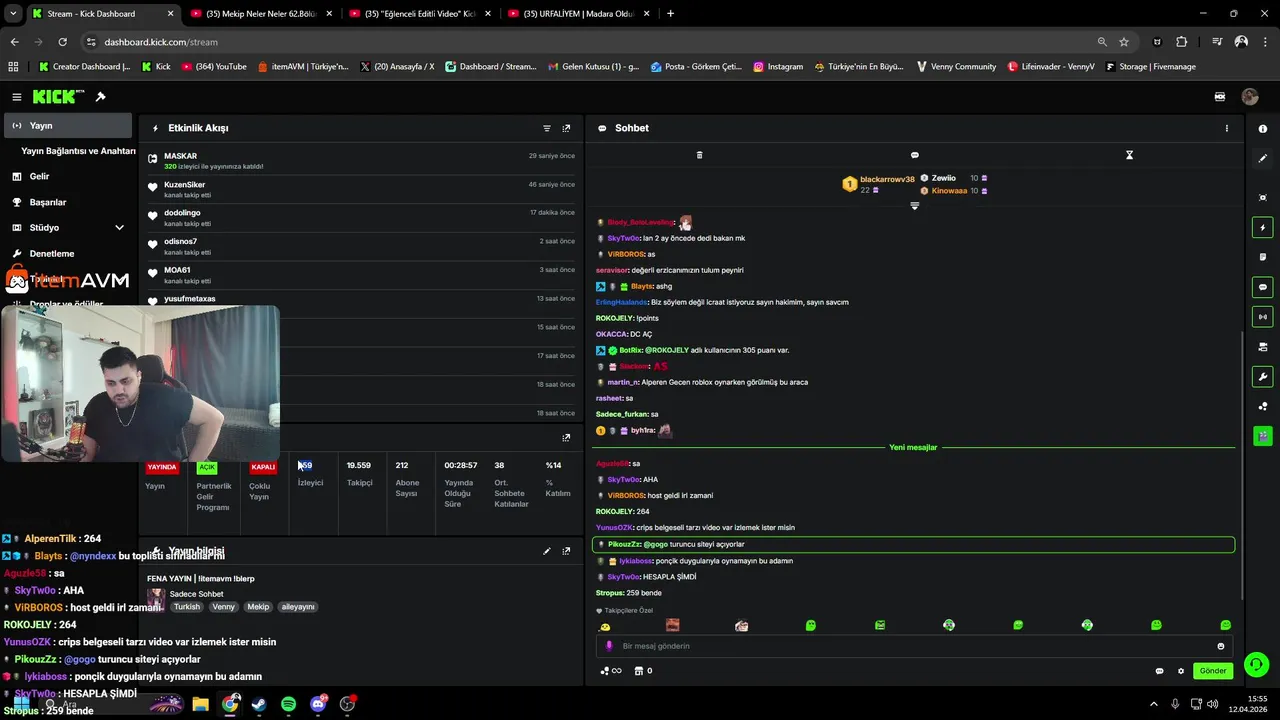This screenshot has height=720, width=1280.
Task: Toggle the green wrench widget button
Action: point(1263,377)
